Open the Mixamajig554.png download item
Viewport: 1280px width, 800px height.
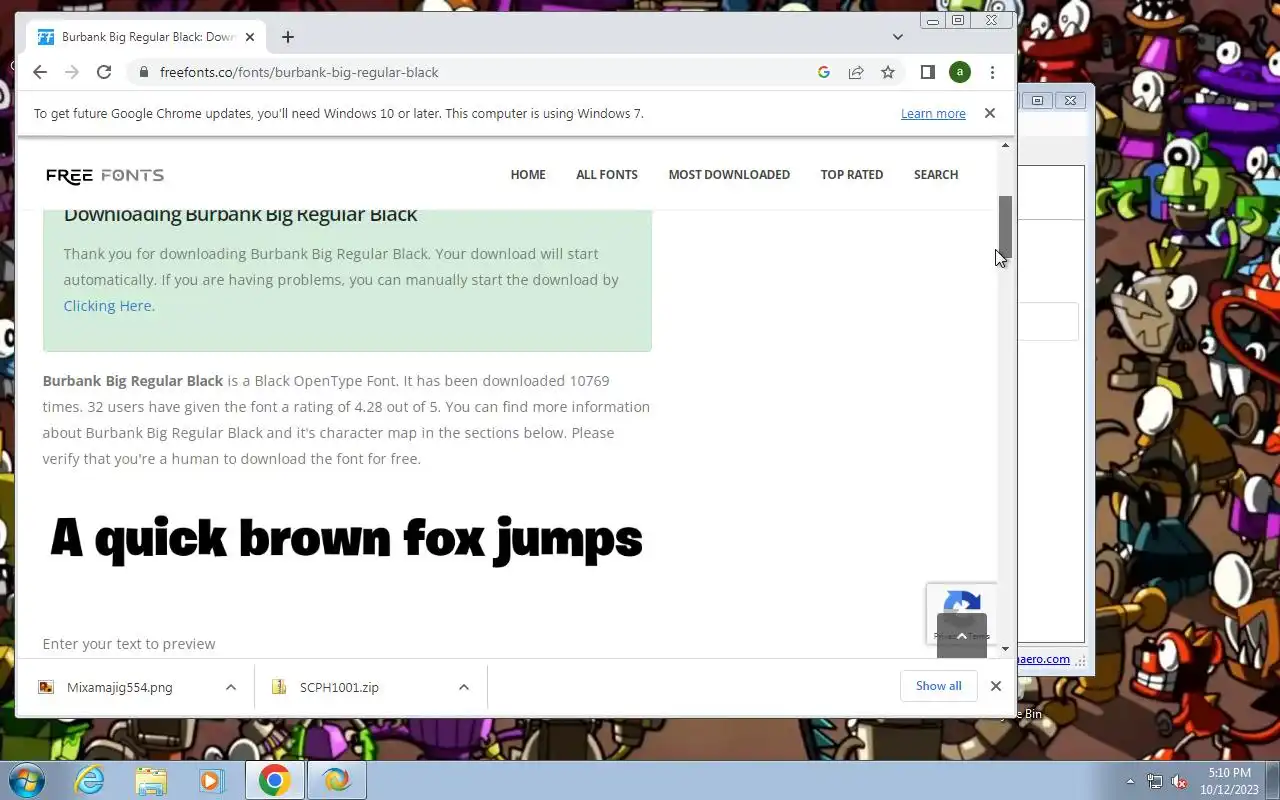point(120,687)
